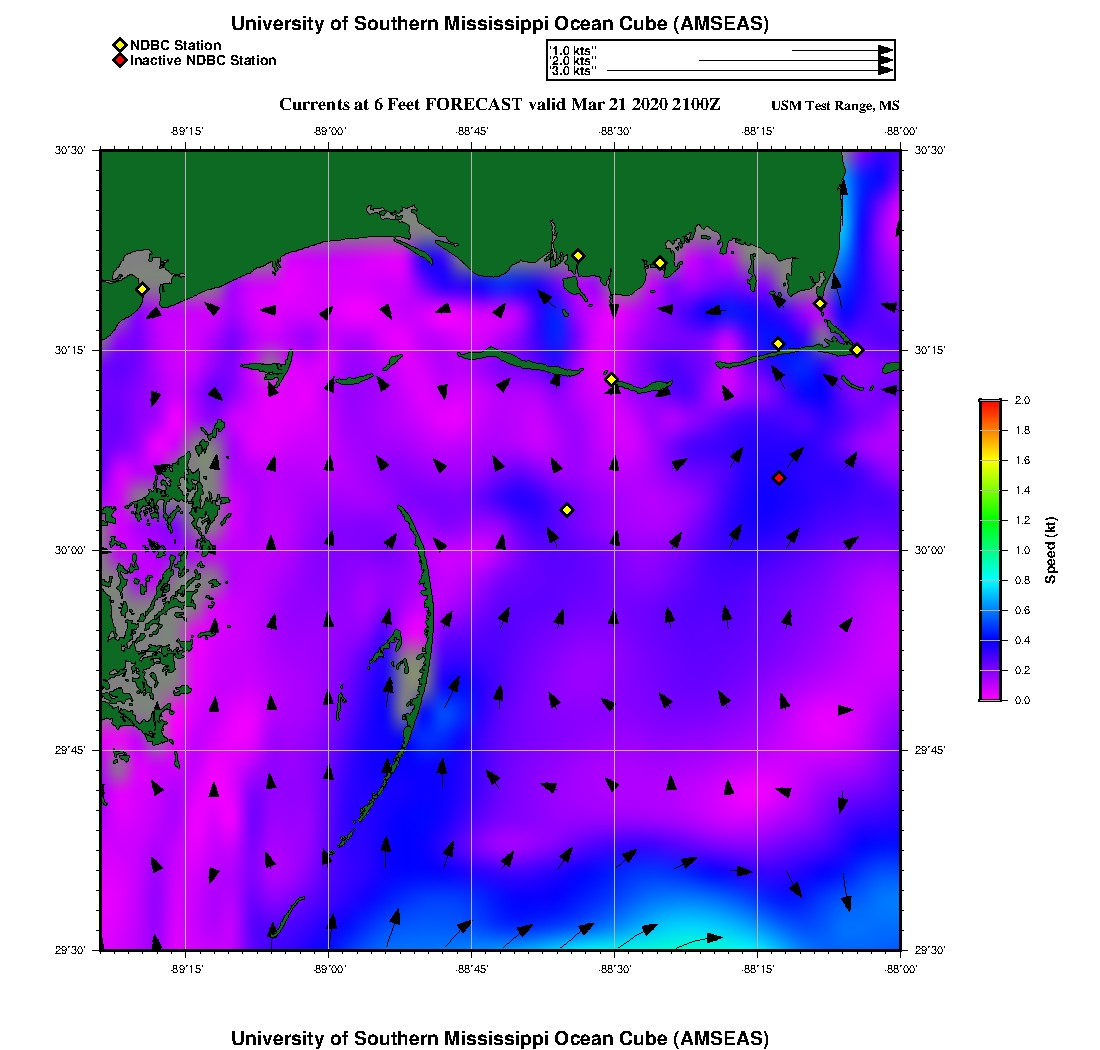The width and height of the screenshot is (1100, 1050).
Task: Select the red inactive station marker on the map
Action: click(779, 478)
